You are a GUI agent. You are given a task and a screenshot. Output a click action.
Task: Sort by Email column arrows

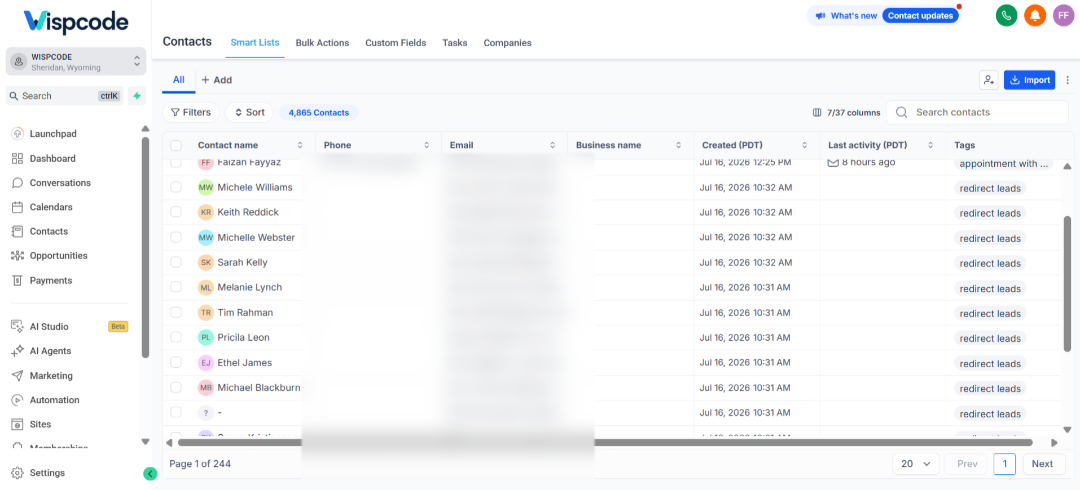pos(552,145)
